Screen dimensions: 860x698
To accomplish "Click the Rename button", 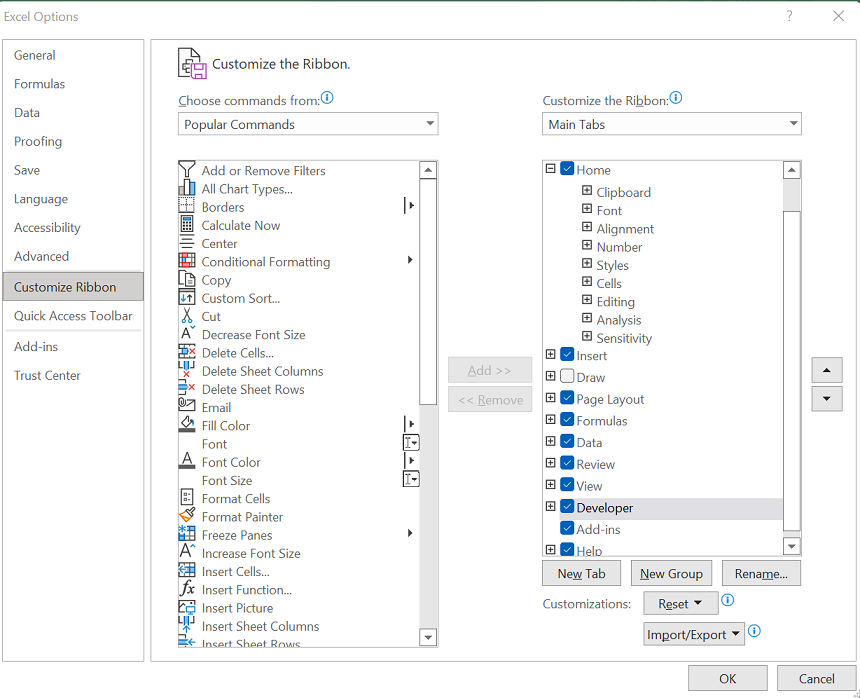I will click(761, 574).
